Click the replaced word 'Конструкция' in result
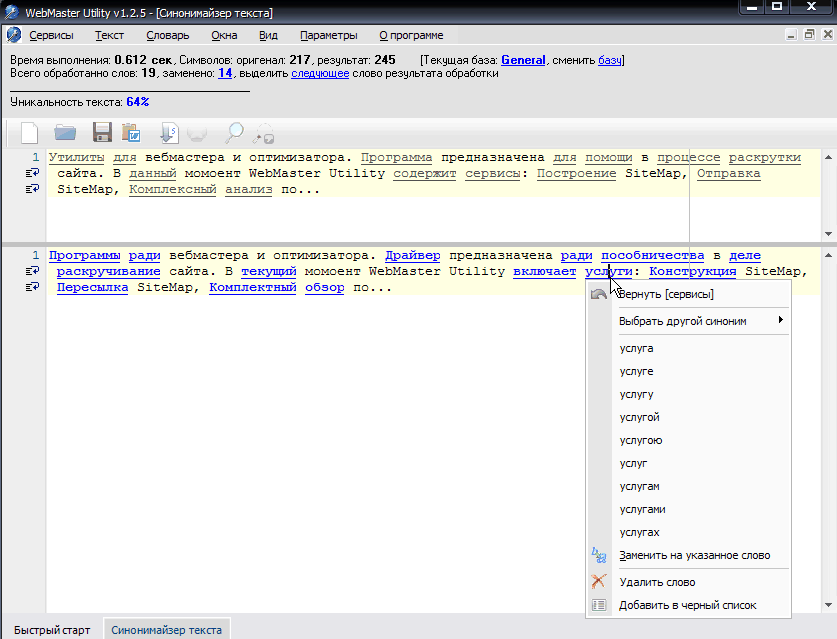The width and height of the screenshot is (837, 639). [693, 271]
